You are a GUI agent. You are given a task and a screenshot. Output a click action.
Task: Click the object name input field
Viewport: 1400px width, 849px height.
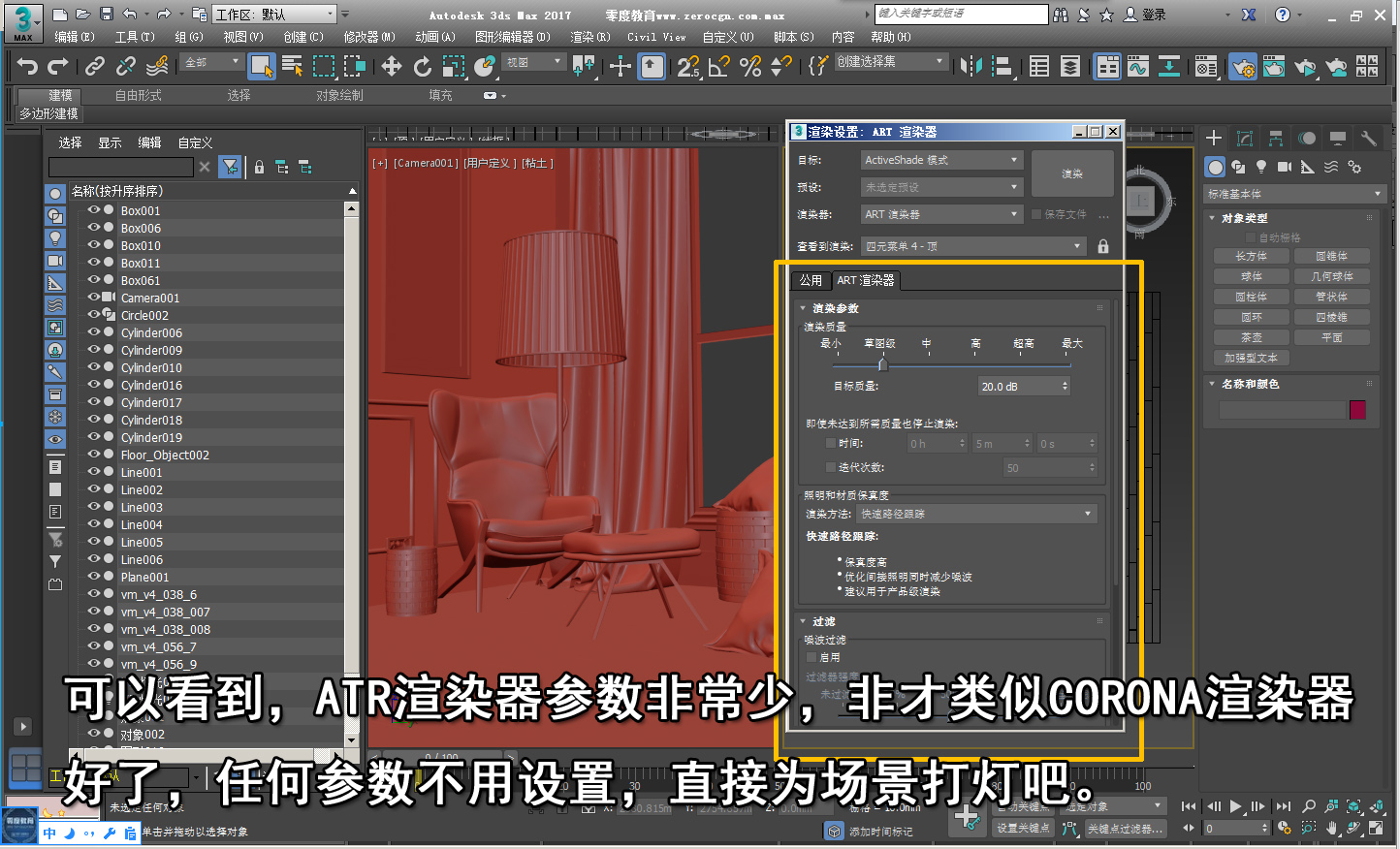[1283, 409]
